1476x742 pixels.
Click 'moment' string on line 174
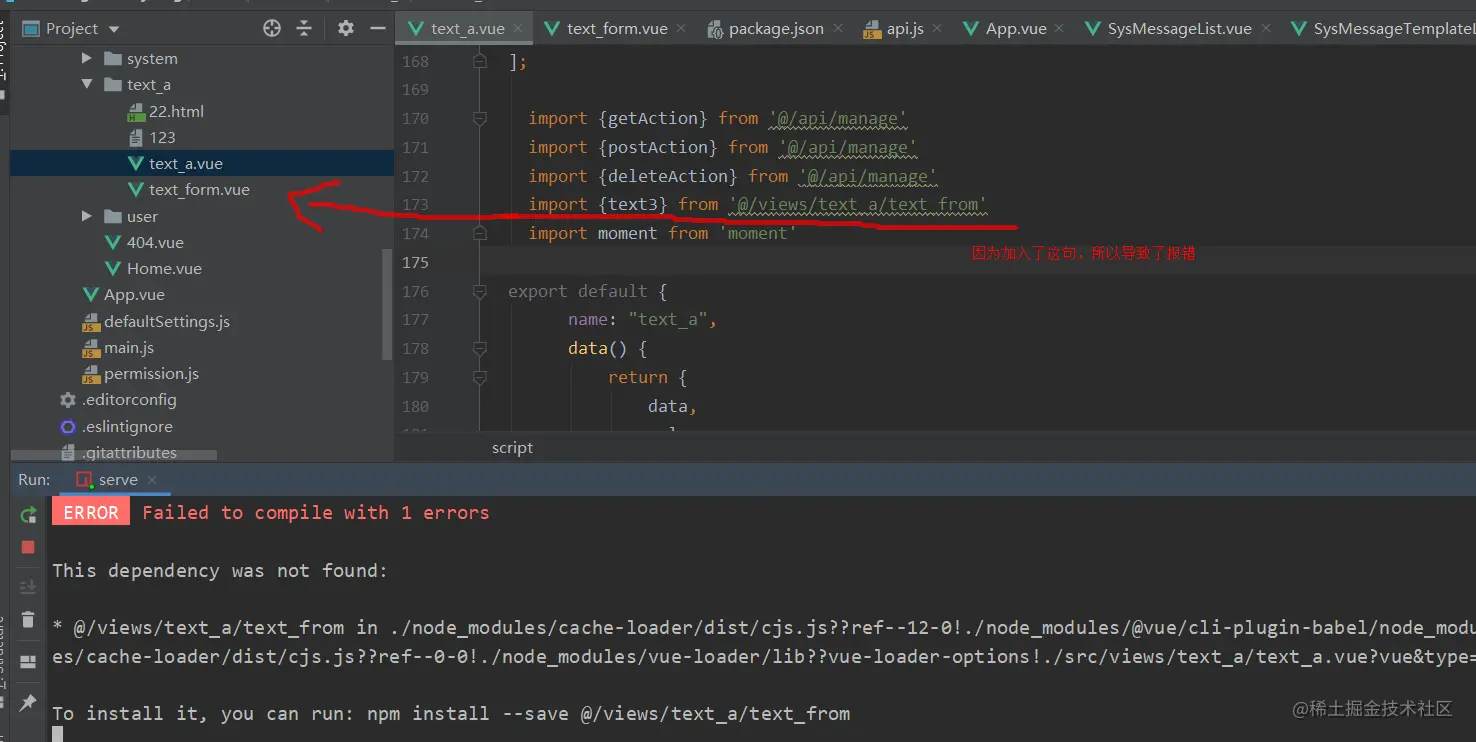[757, 233]
